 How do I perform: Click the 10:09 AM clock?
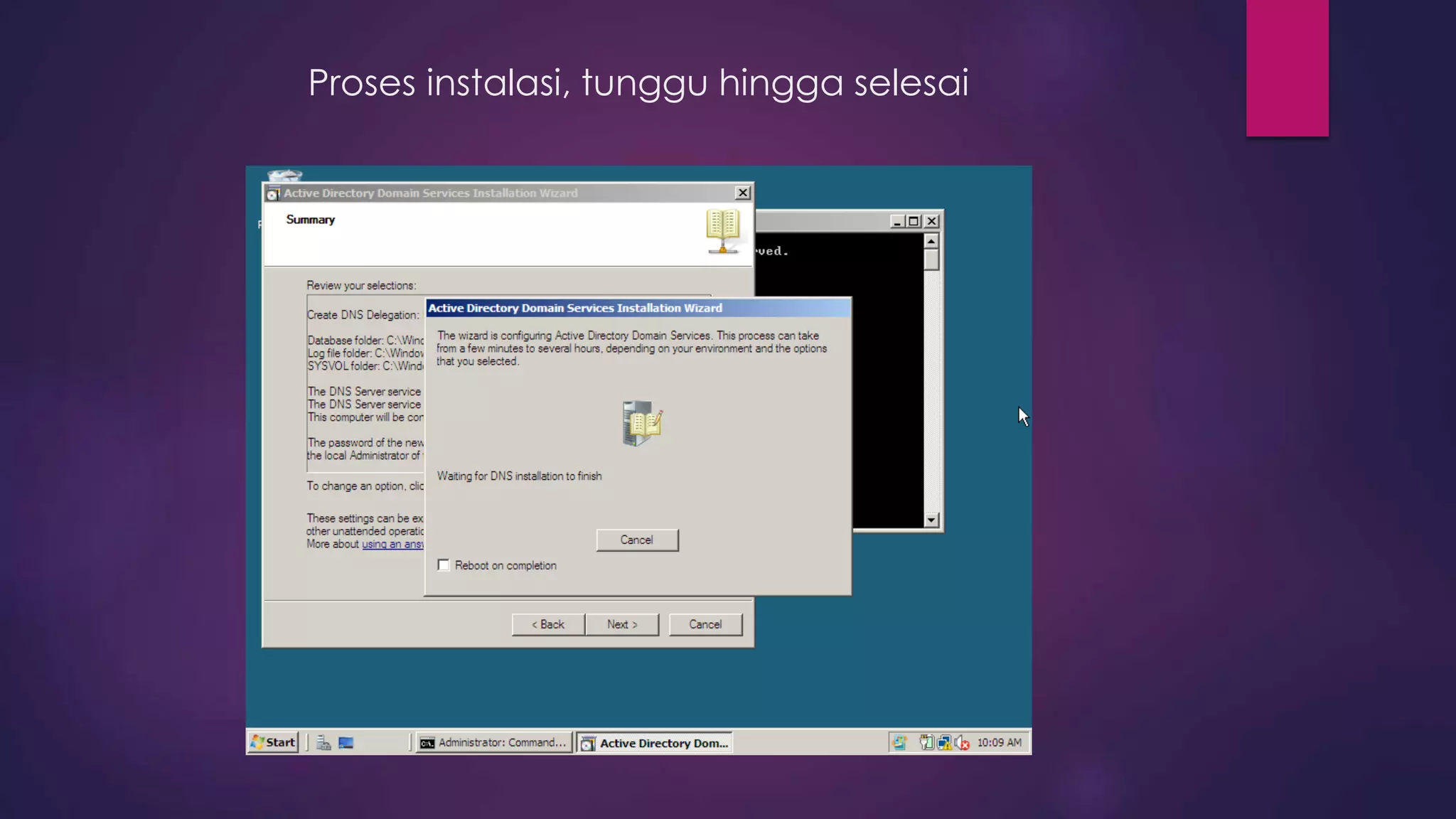(999, 742)
